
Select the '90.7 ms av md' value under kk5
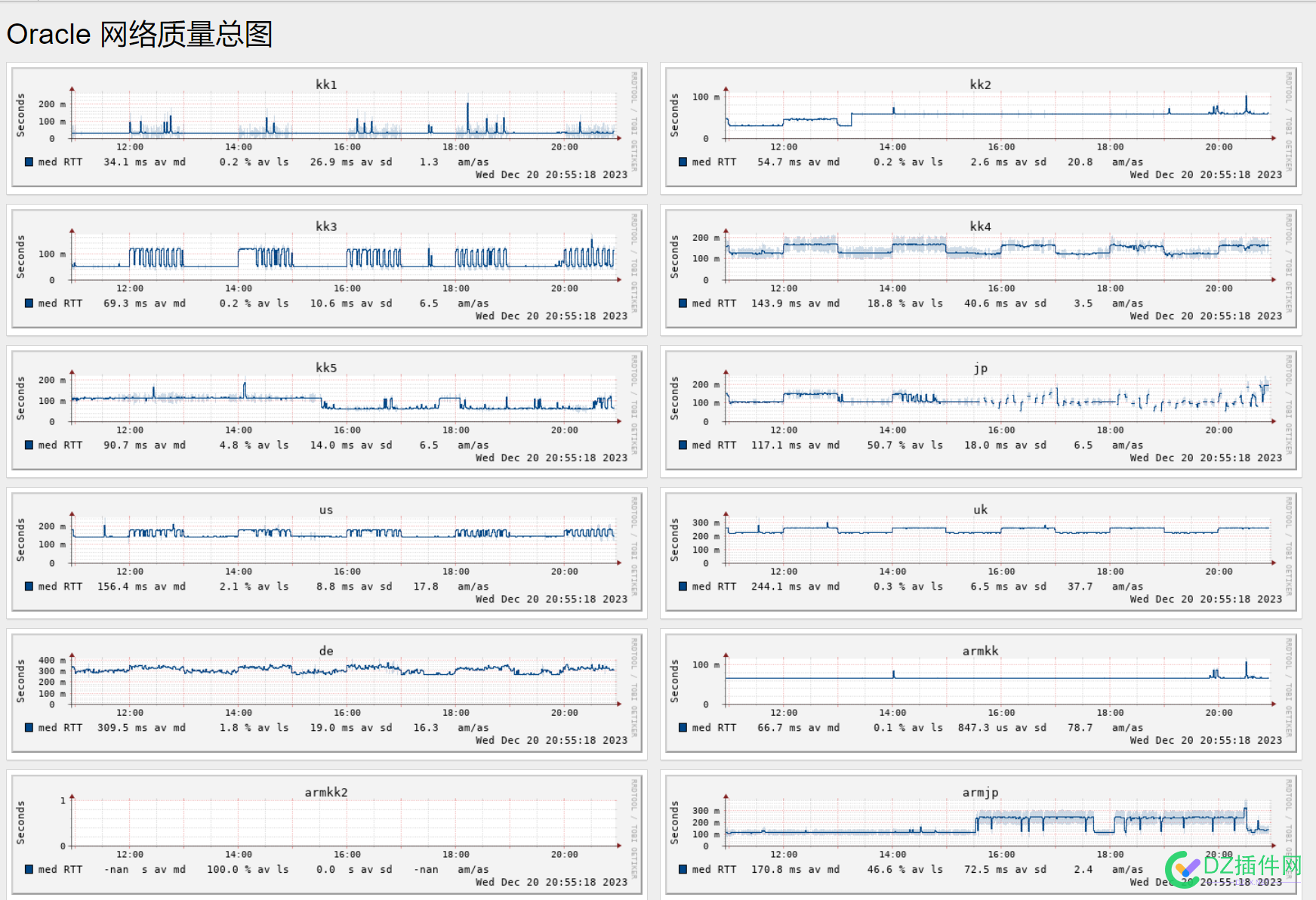click(144, 445)
